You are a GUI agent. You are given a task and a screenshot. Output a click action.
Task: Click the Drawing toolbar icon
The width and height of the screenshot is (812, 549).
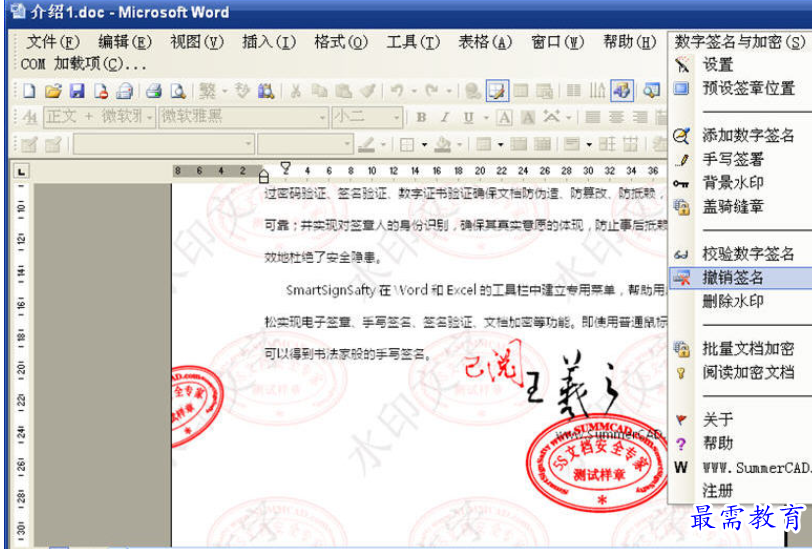[621, 91]
